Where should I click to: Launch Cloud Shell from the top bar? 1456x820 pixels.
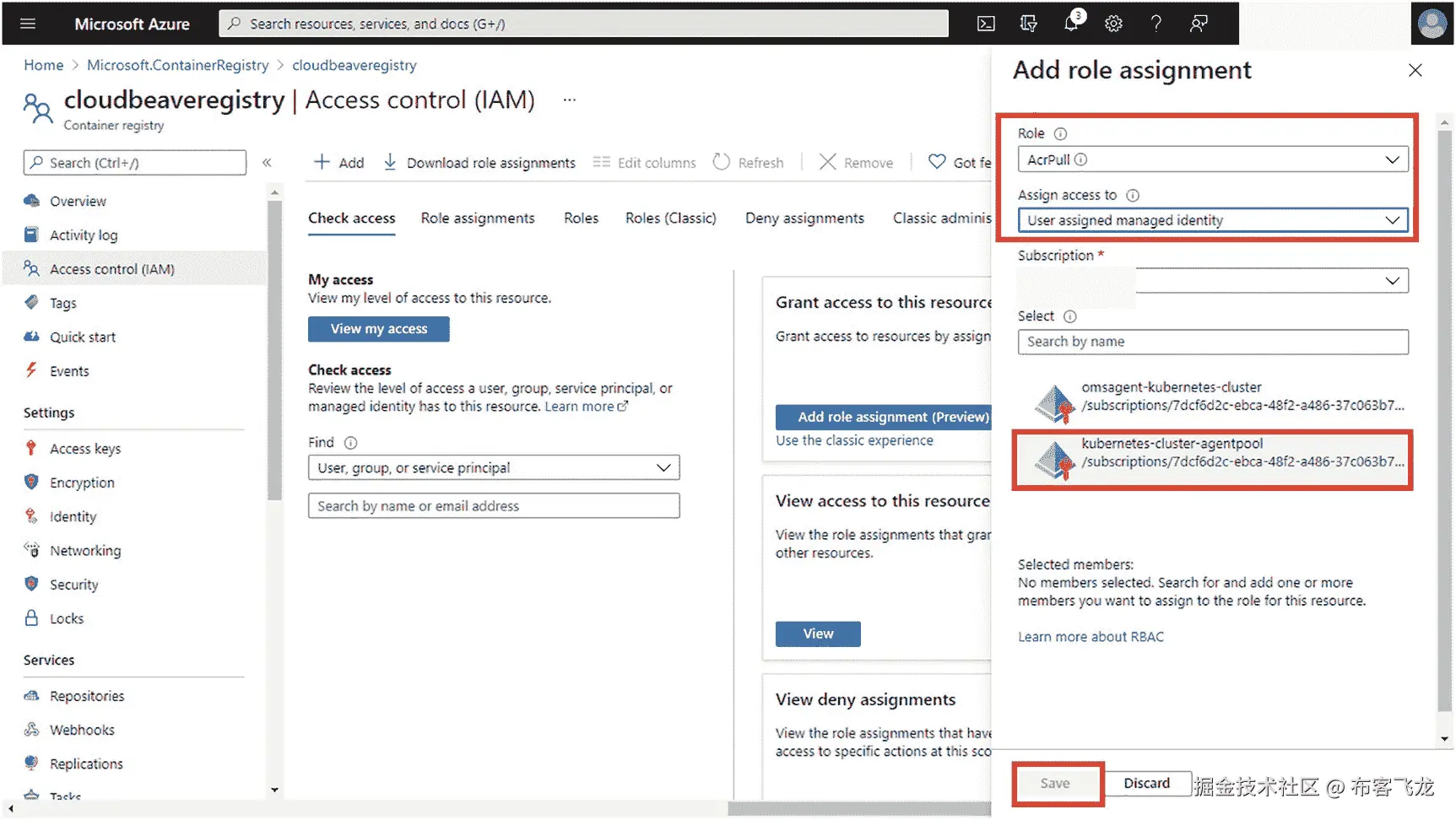pos(986,24)
